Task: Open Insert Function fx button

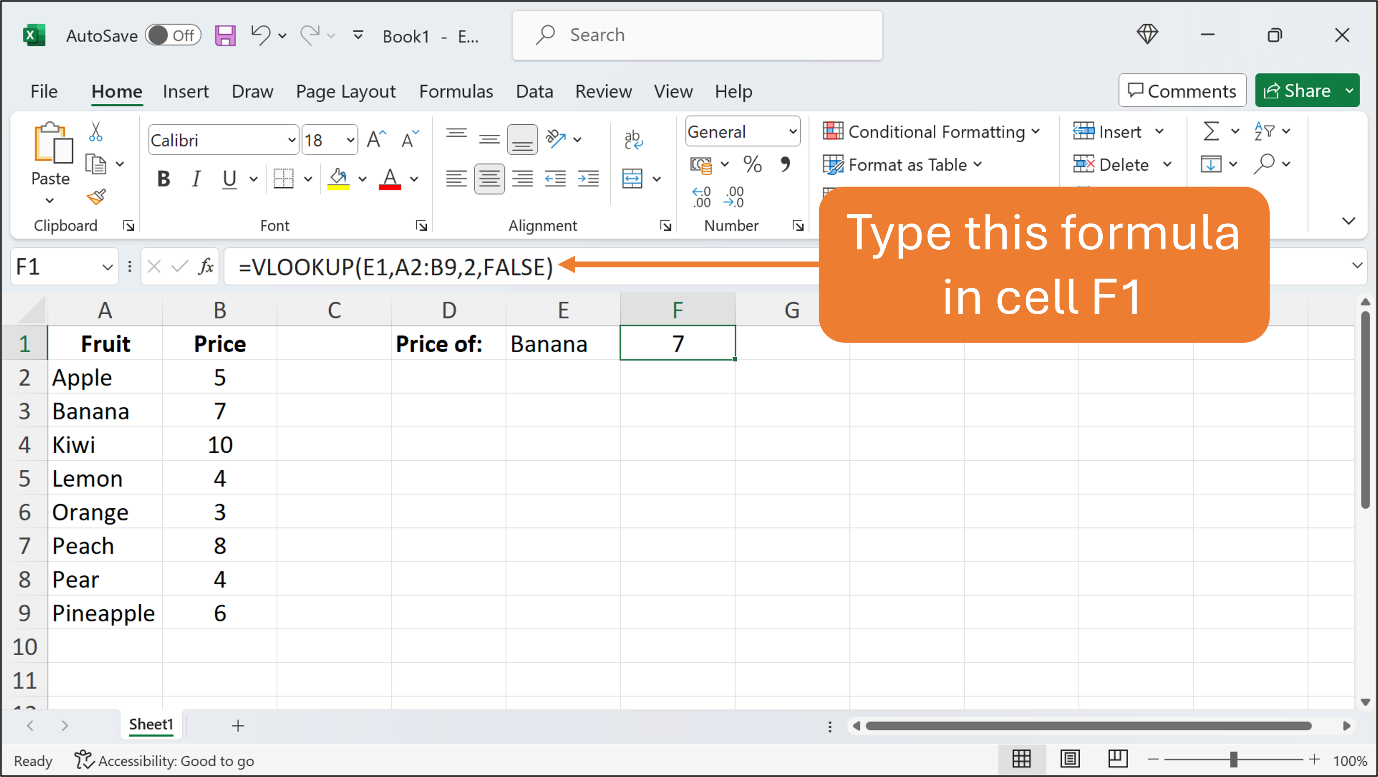Action: coord(207,266)
